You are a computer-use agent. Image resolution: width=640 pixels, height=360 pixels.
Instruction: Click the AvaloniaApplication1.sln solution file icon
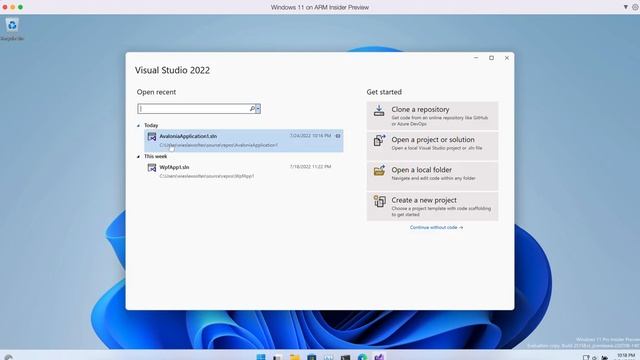click(x=152, y=136)
